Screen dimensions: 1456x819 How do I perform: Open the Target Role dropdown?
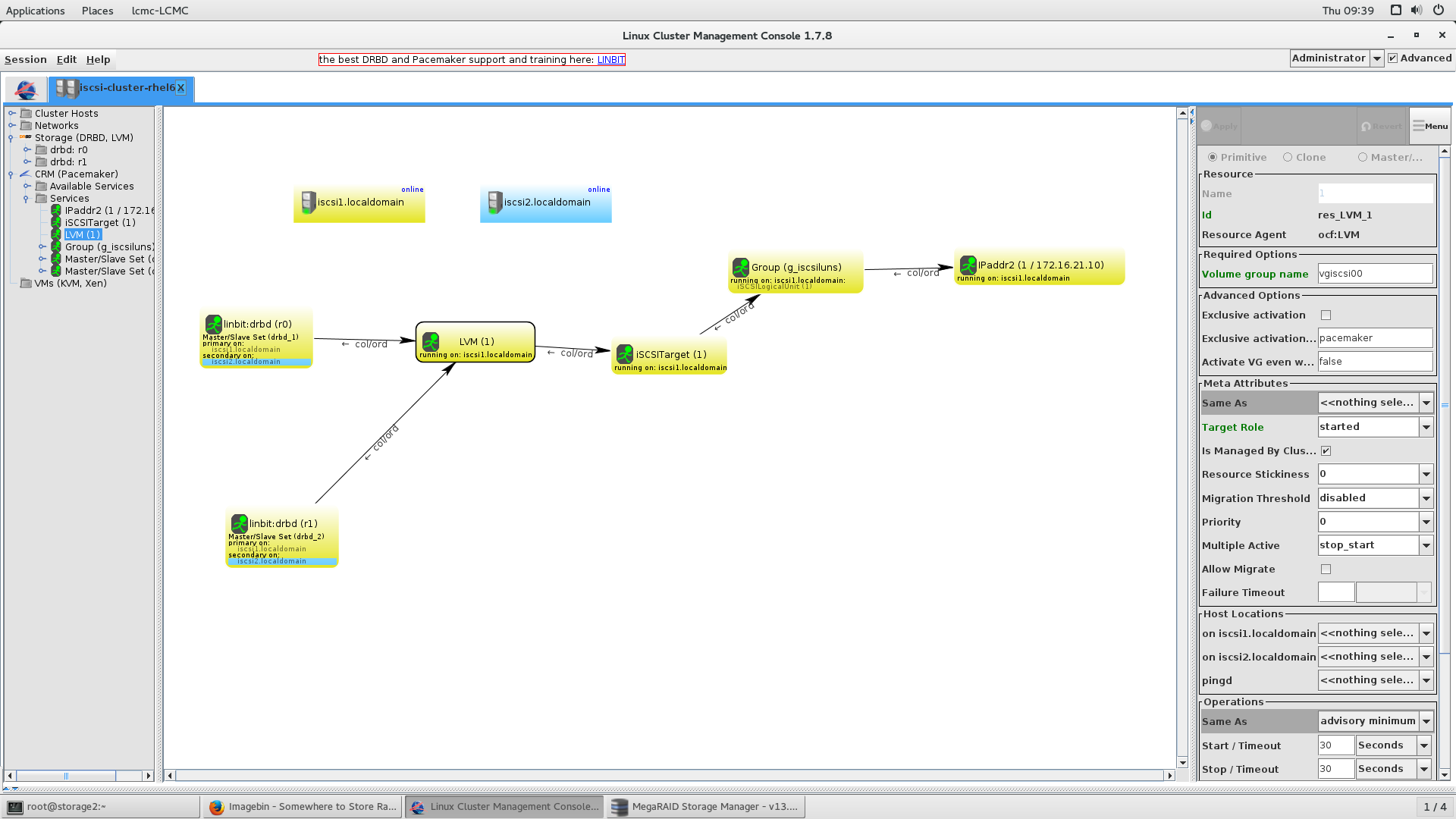point(1426,427)
